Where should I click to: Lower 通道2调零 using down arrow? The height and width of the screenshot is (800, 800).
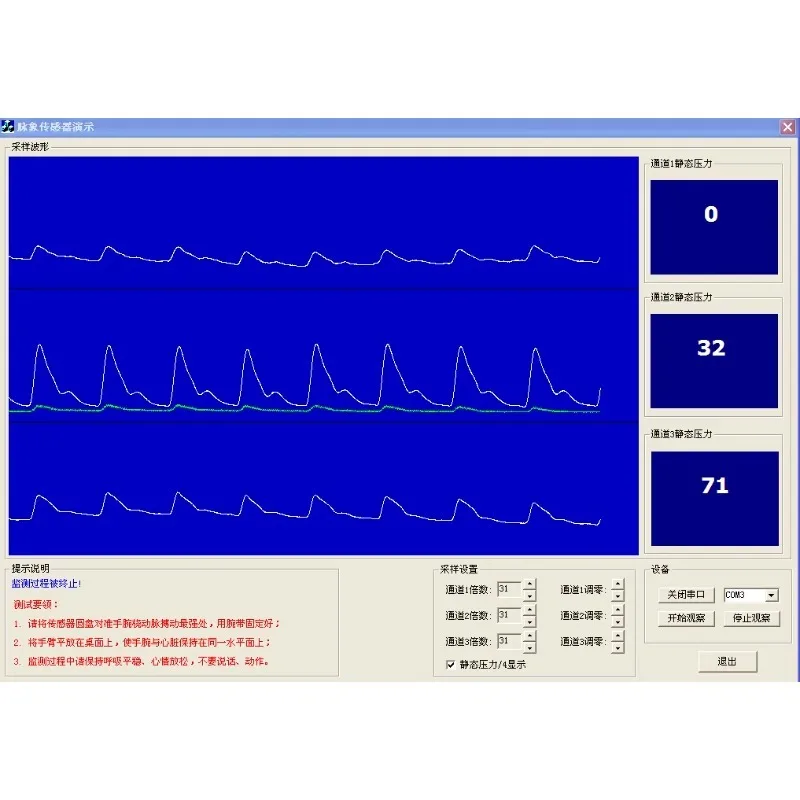[618, 621]
